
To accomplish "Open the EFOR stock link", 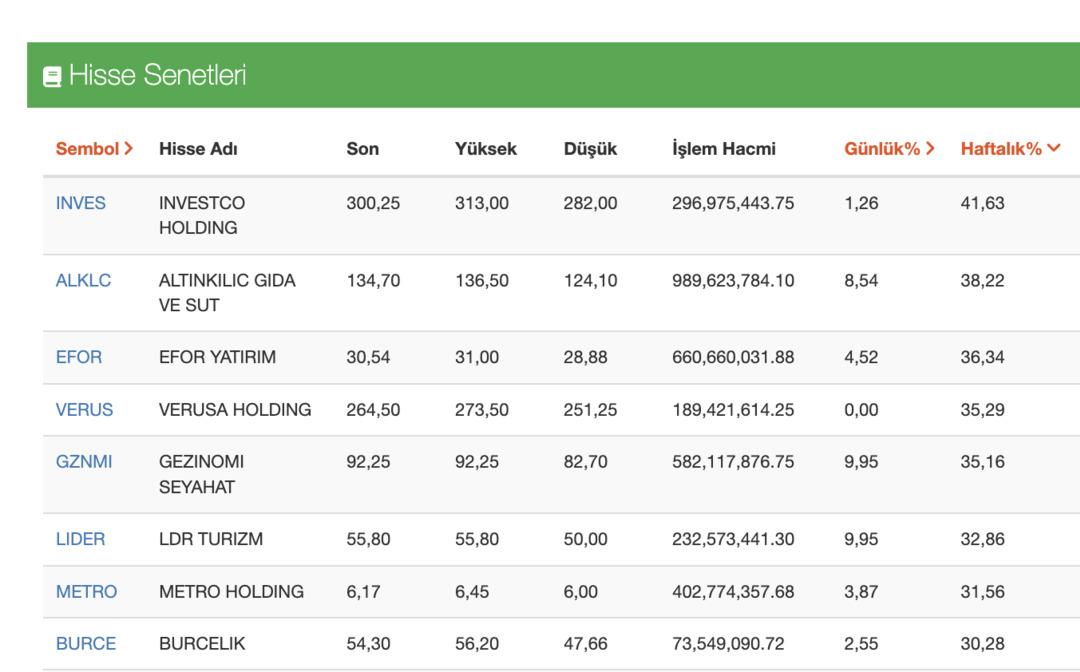I will (79, 357).
